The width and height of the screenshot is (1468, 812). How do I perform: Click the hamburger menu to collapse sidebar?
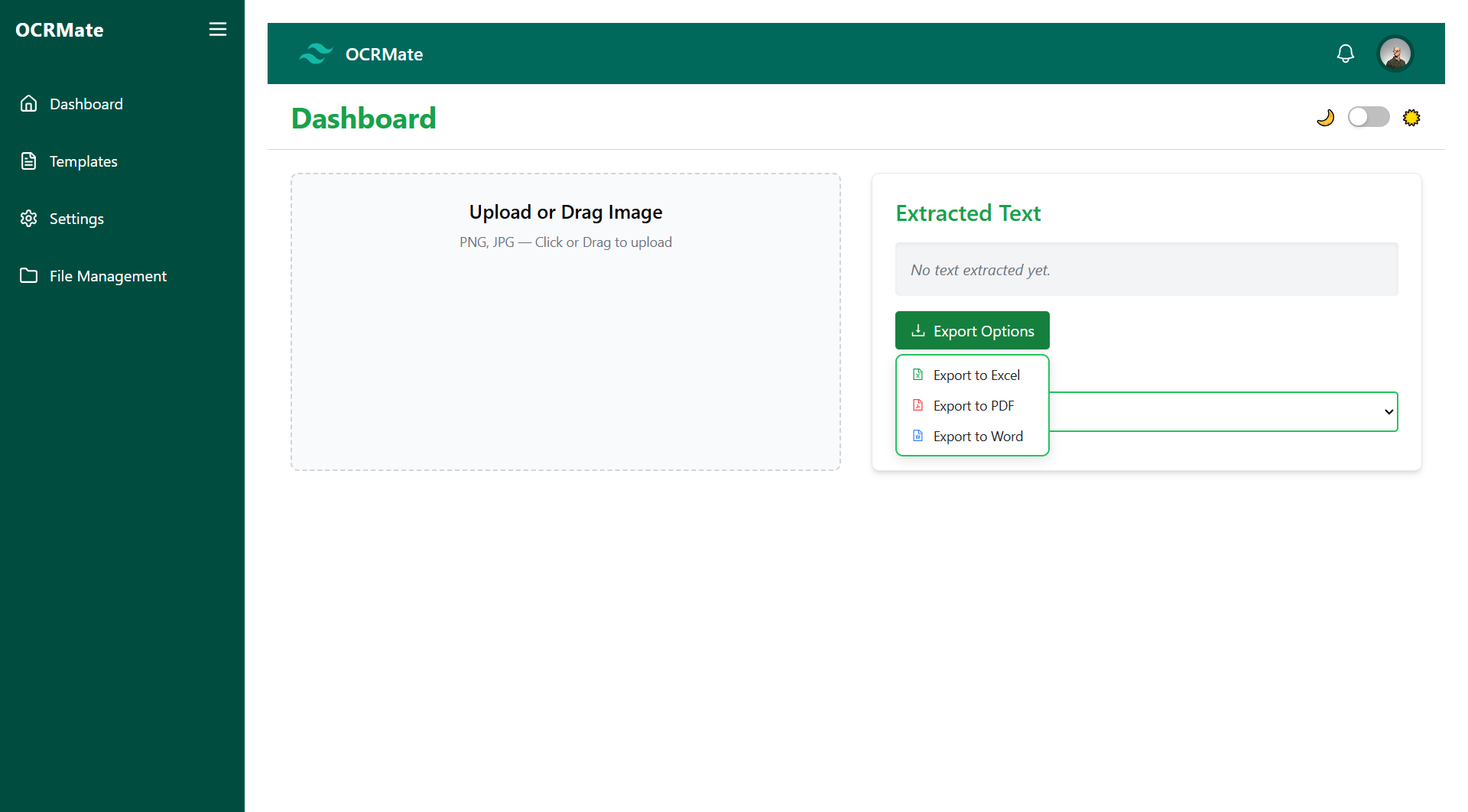pyautogui.click(x=217, y=29)
